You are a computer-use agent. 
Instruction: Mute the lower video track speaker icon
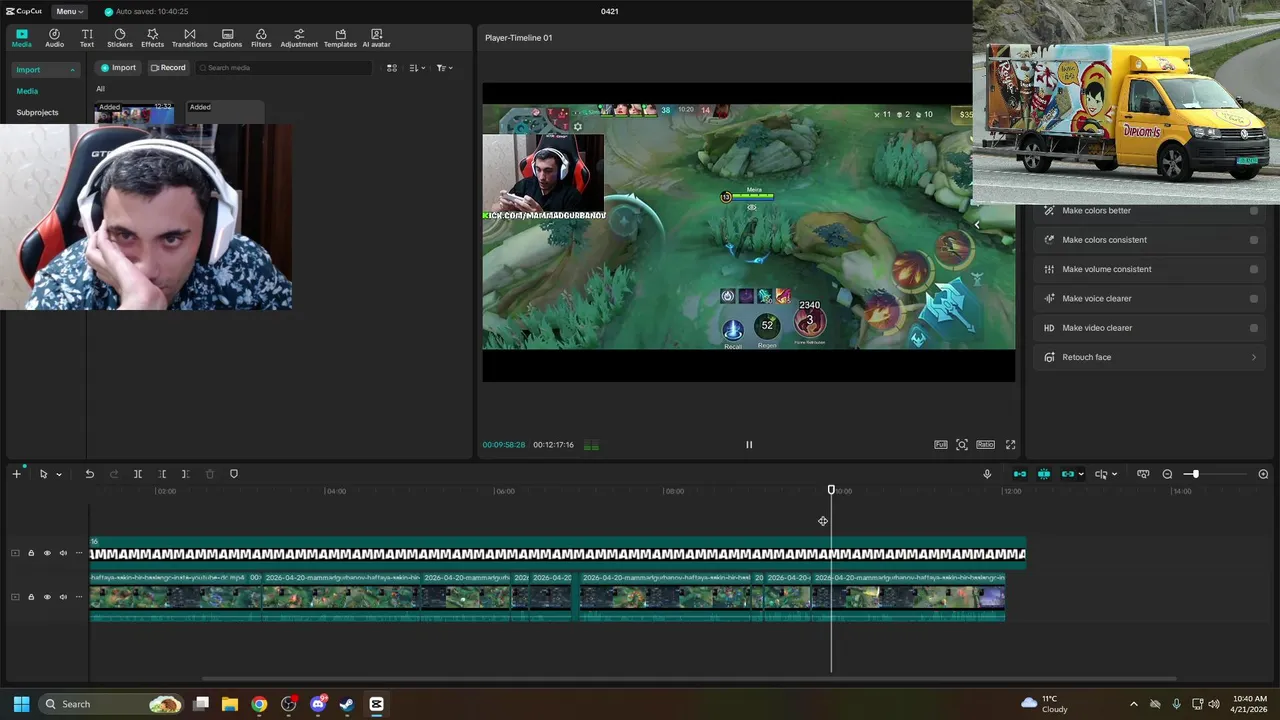[63, 597]
